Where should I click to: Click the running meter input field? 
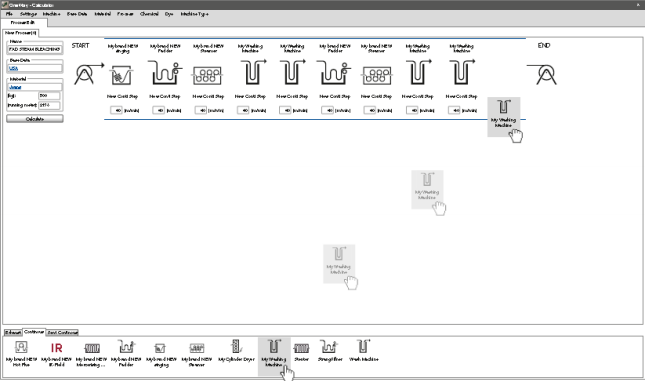(49, 105)
